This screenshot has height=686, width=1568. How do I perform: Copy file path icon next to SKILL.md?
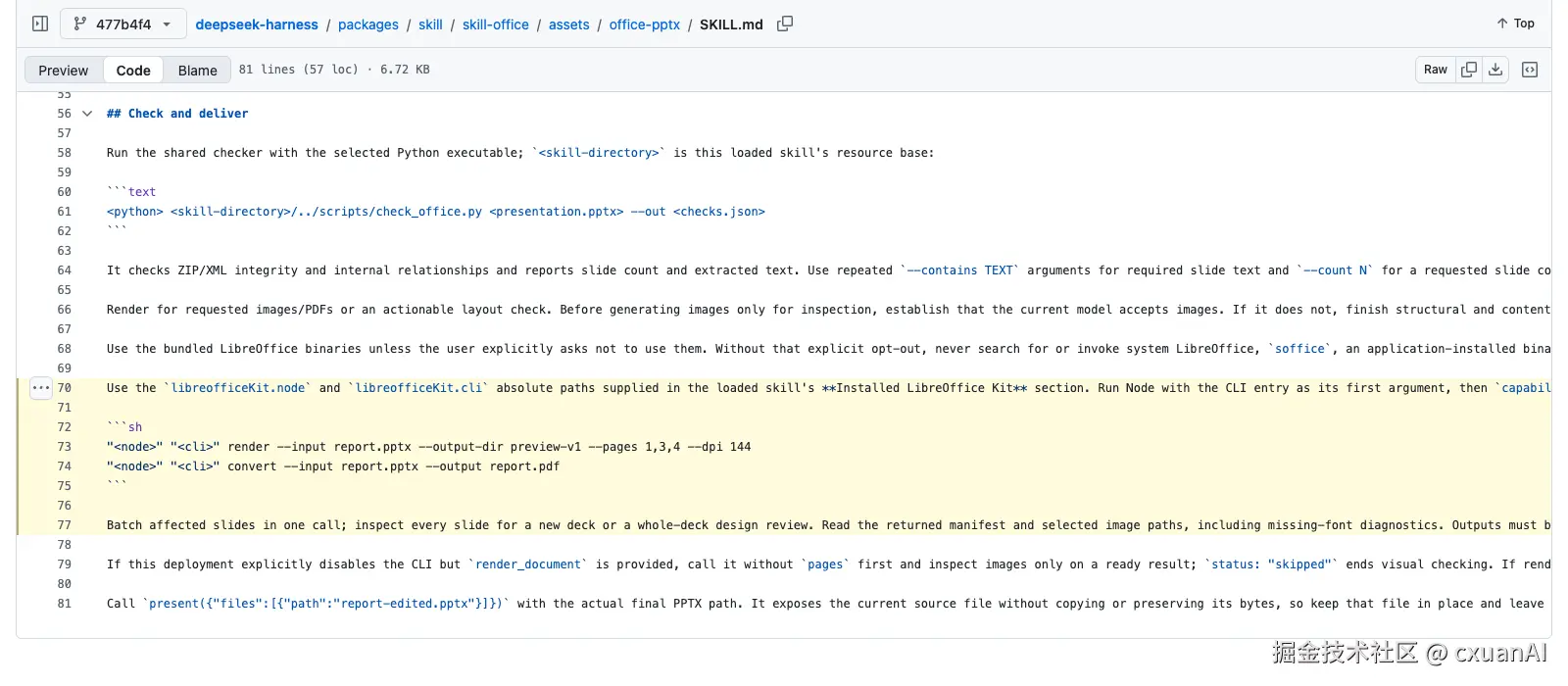pyautogui.click(x=785, y=24)
